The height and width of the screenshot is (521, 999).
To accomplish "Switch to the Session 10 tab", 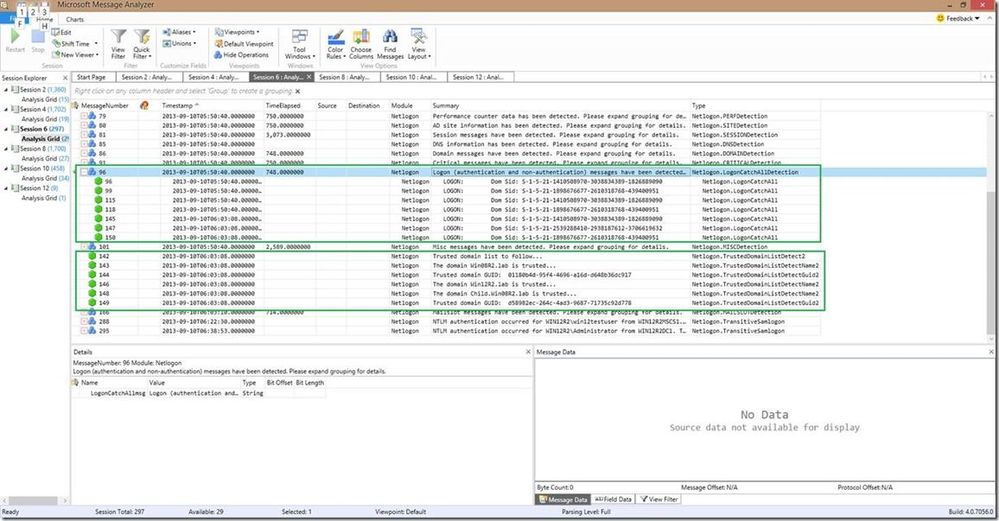I will pyautogui.click(x=412, y=77).
